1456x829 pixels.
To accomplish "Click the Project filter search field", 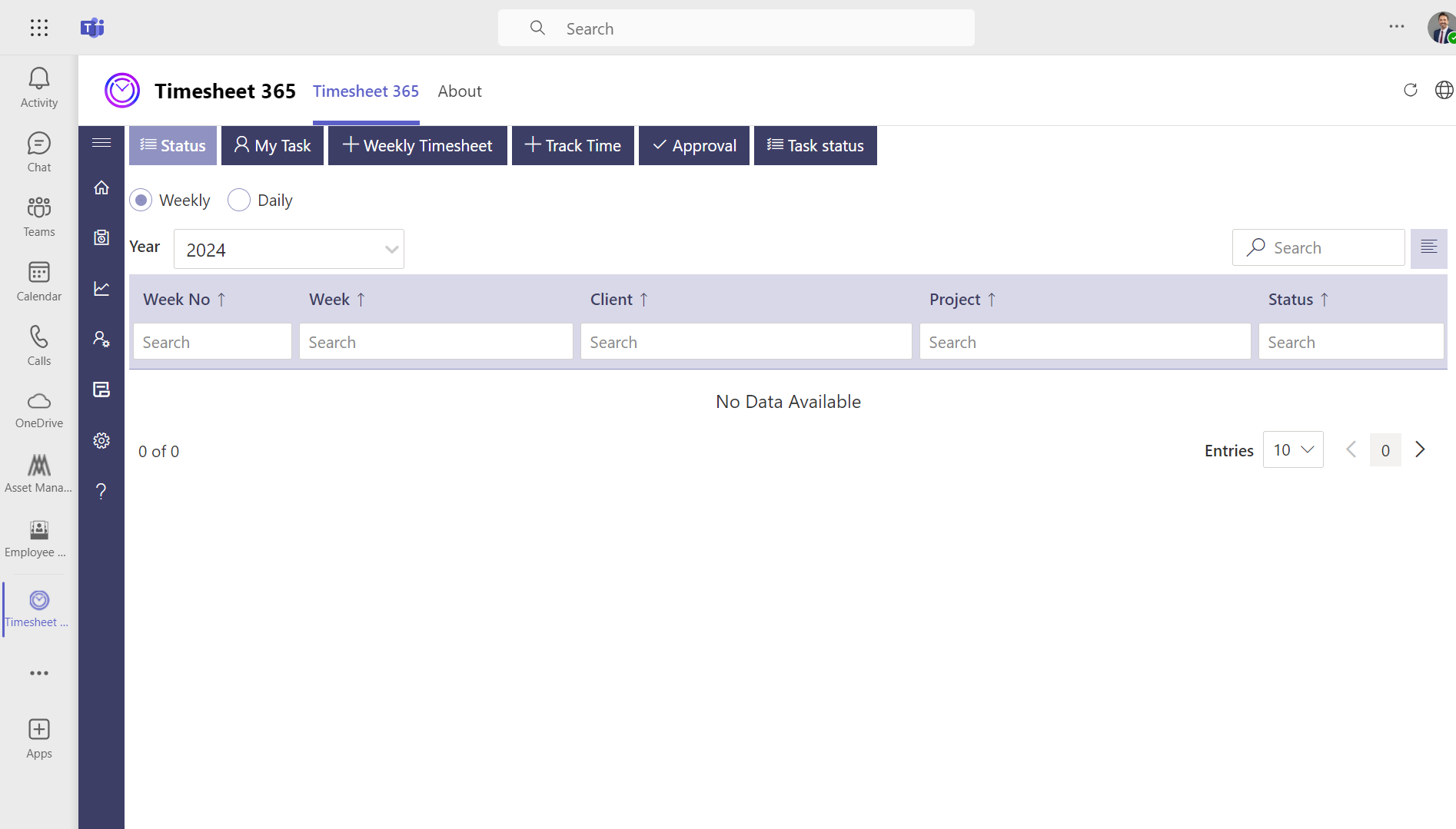I will pos(1085,342).
